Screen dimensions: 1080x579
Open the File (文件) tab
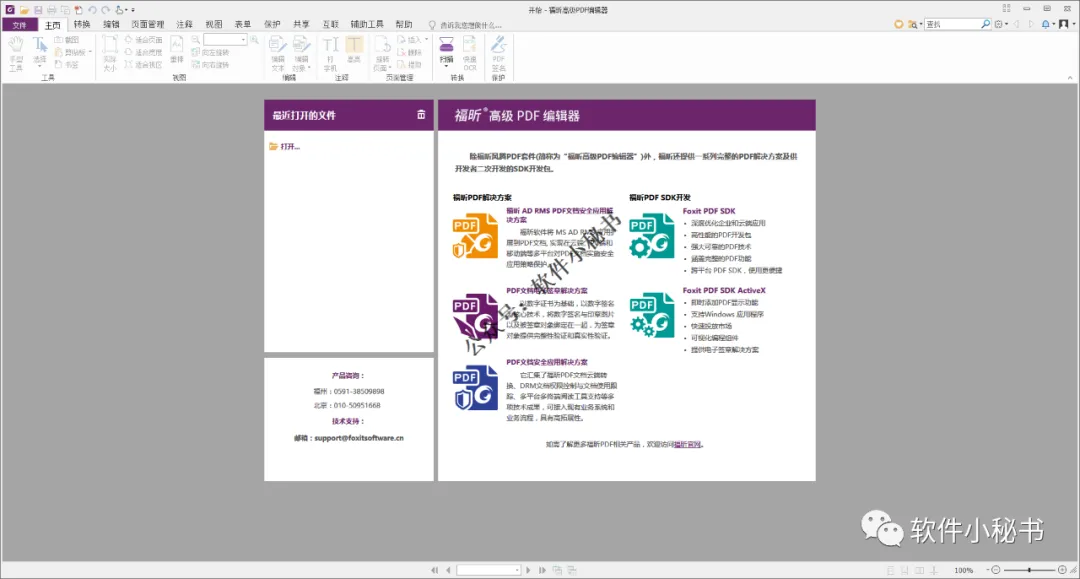(x=19, y=25)
